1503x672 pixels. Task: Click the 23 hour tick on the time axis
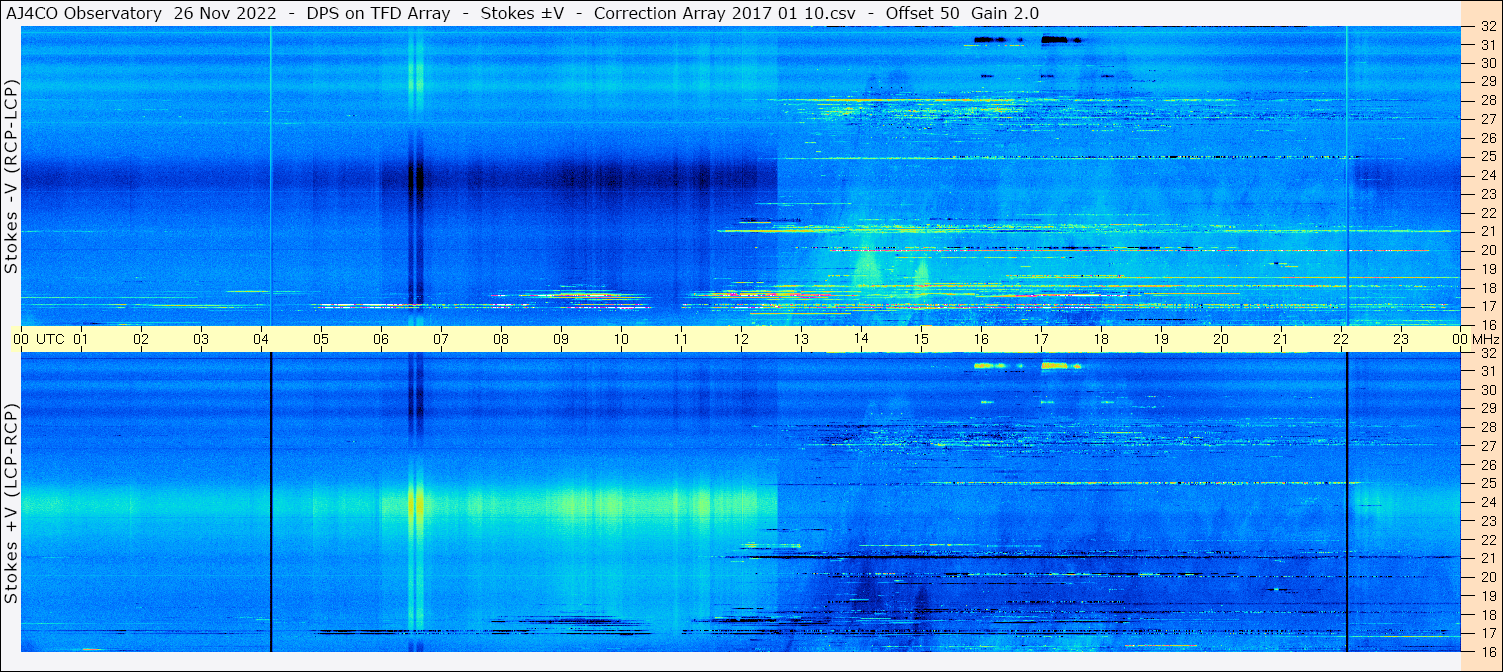(x=1401, y=339)
